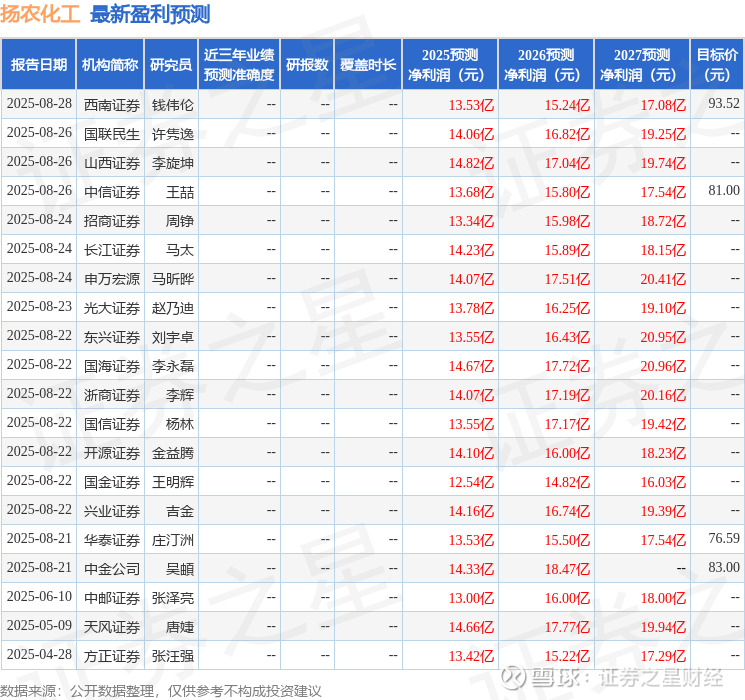
Task: Click researcher name 金益腾
Action: tap(172, 453)
